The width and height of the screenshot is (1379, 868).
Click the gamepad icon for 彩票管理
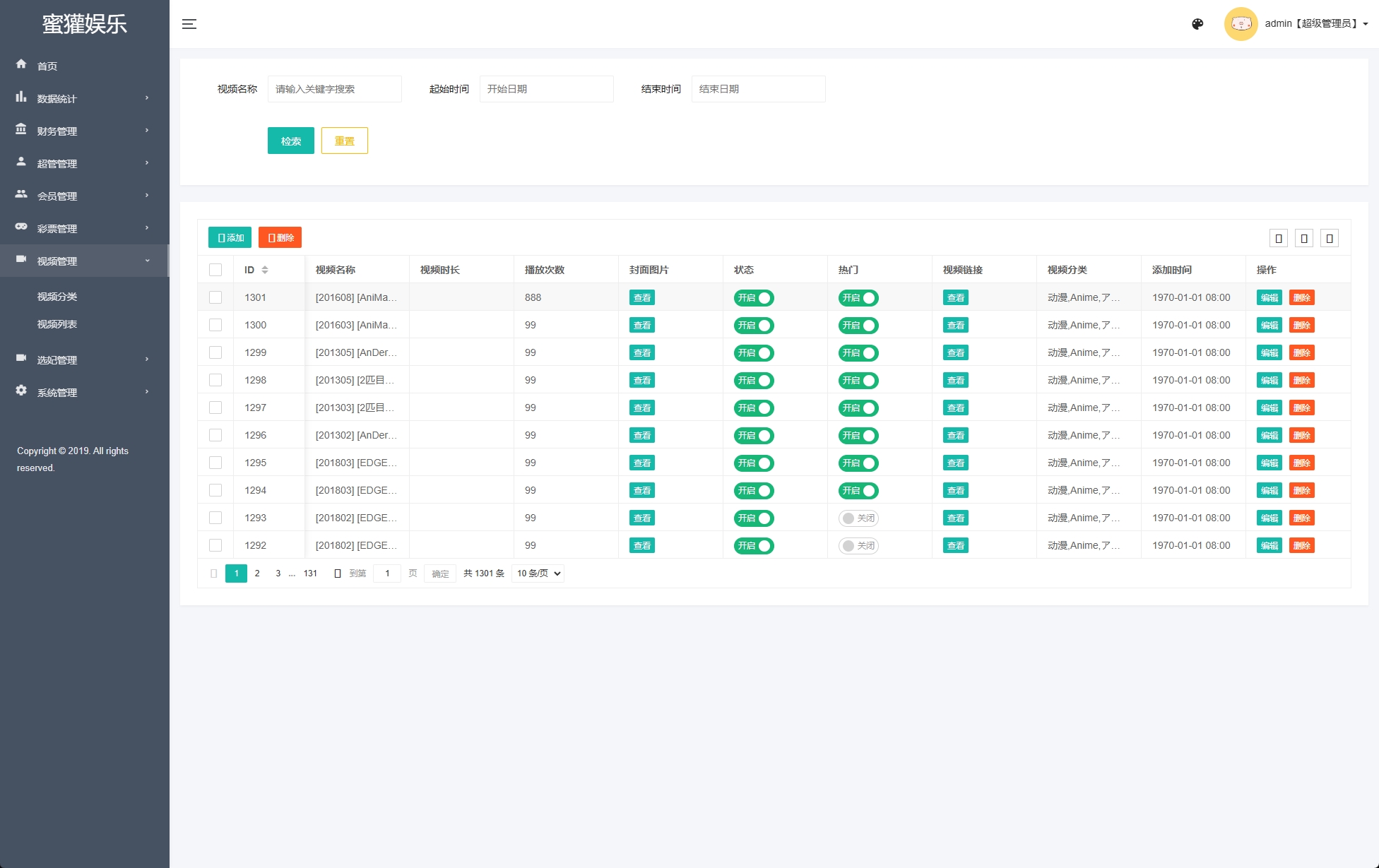21,227
